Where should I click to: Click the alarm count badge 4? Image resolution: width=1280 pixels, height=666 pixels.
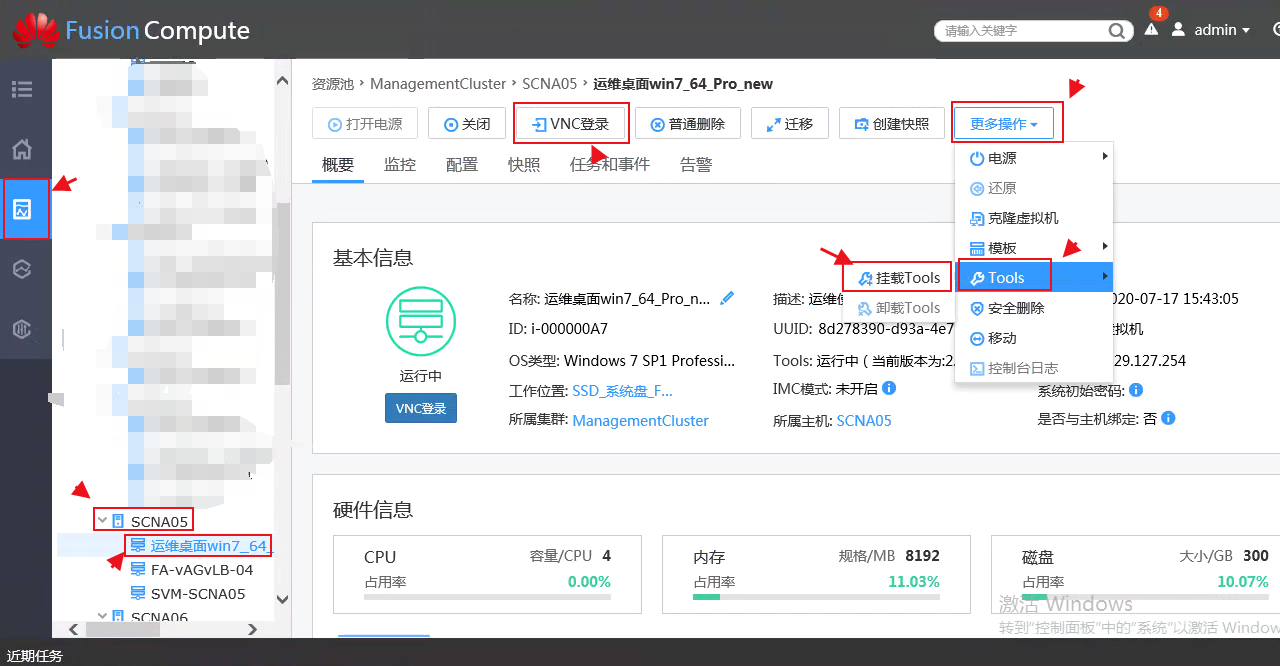coord(1158,13)
